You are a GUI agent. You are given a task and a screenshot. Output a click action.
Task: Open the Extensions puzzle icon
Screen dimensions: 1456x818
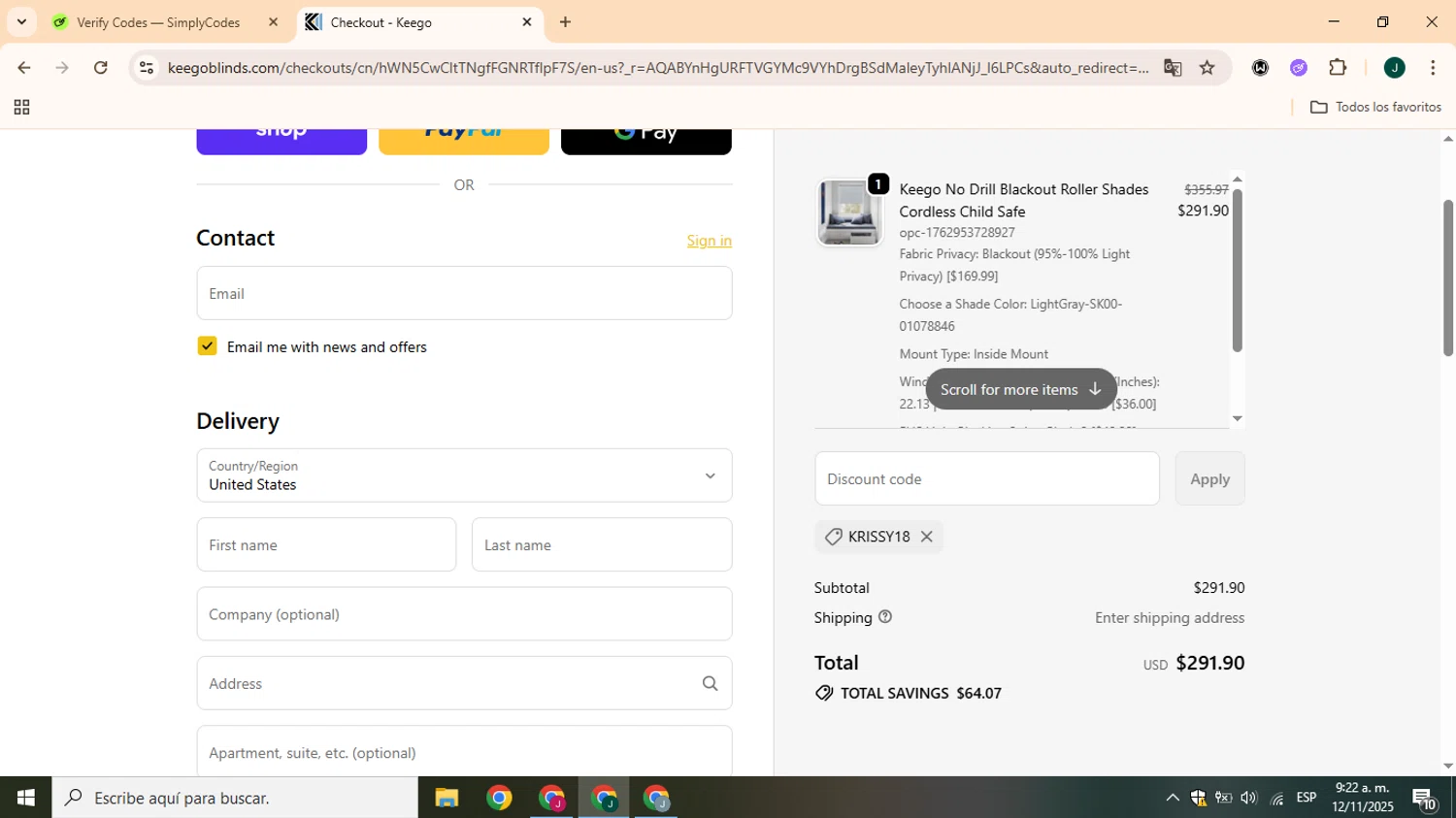pos(1338,67)
